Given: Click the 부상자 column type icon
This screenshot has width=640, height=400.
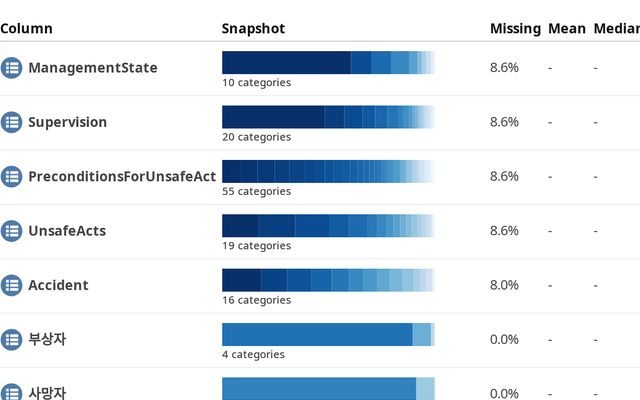Looking at the screenshot, I should pyautogui.click(x=11, y=339).
